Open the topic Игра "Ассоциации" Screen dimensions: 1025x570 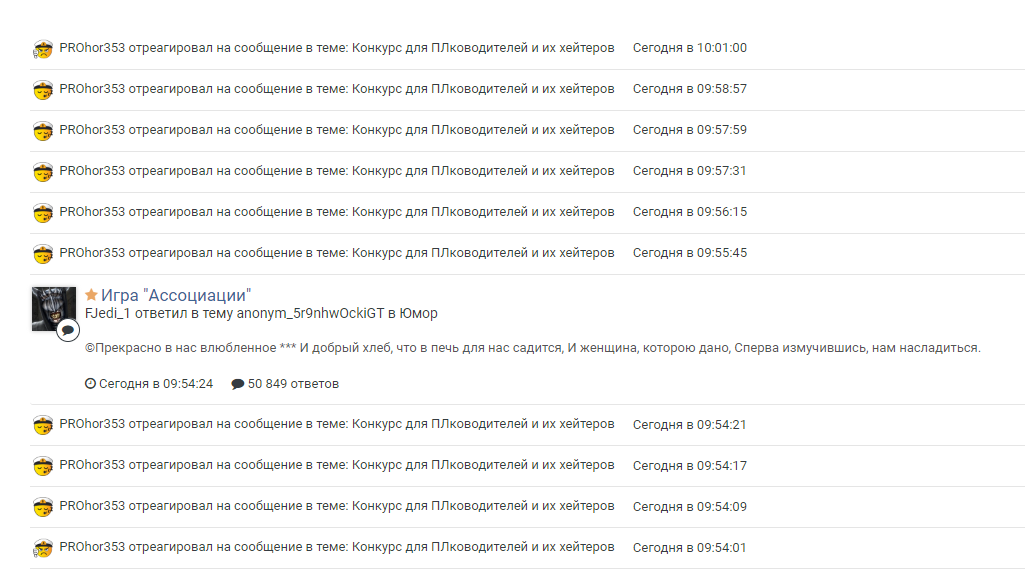[176, 295]
